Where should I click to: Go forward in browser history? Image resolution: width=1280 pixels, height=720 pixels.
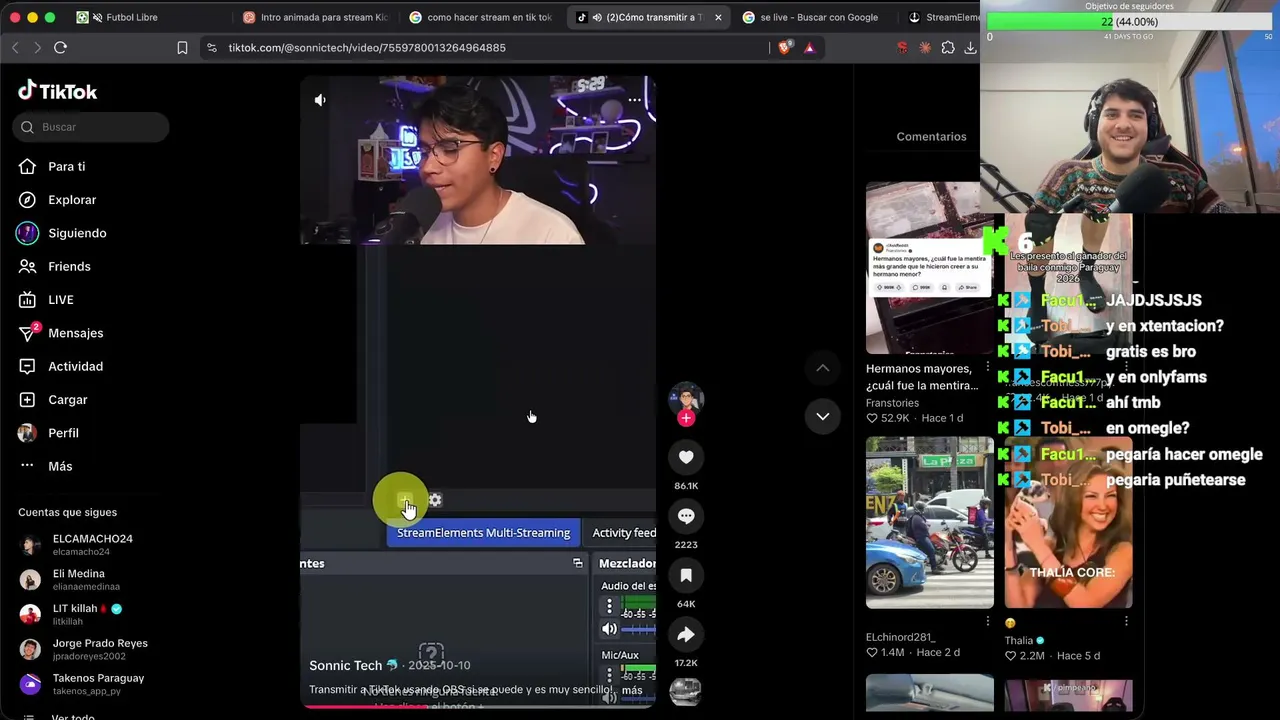pyautogui.click(x=37, y=47)
